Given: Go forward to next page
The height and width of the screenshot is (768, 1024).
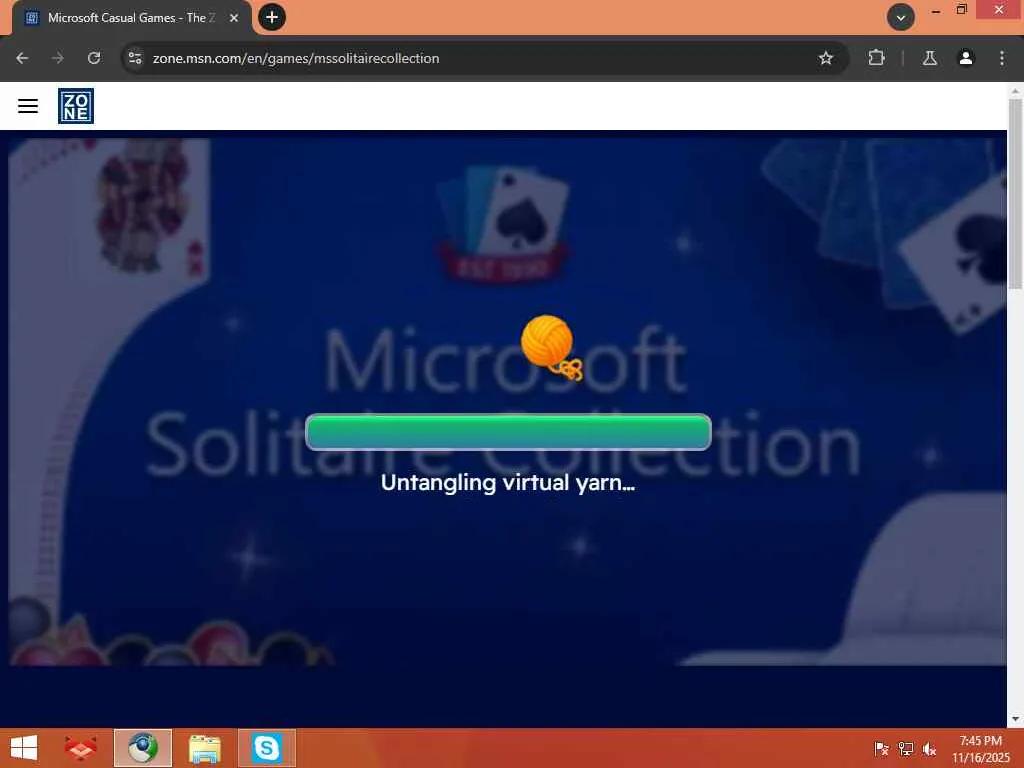Looking at the screenshot, I should tap(57, 58).
